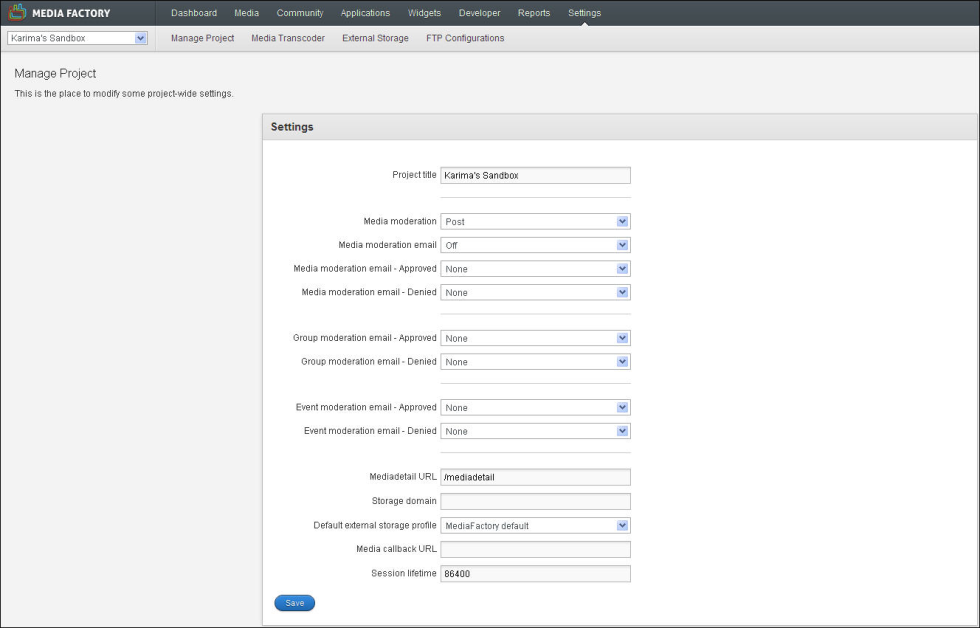Open Group moderation email - Denied dropdown
This screenshot has width=980, height=628.
[x=536, y=362]
